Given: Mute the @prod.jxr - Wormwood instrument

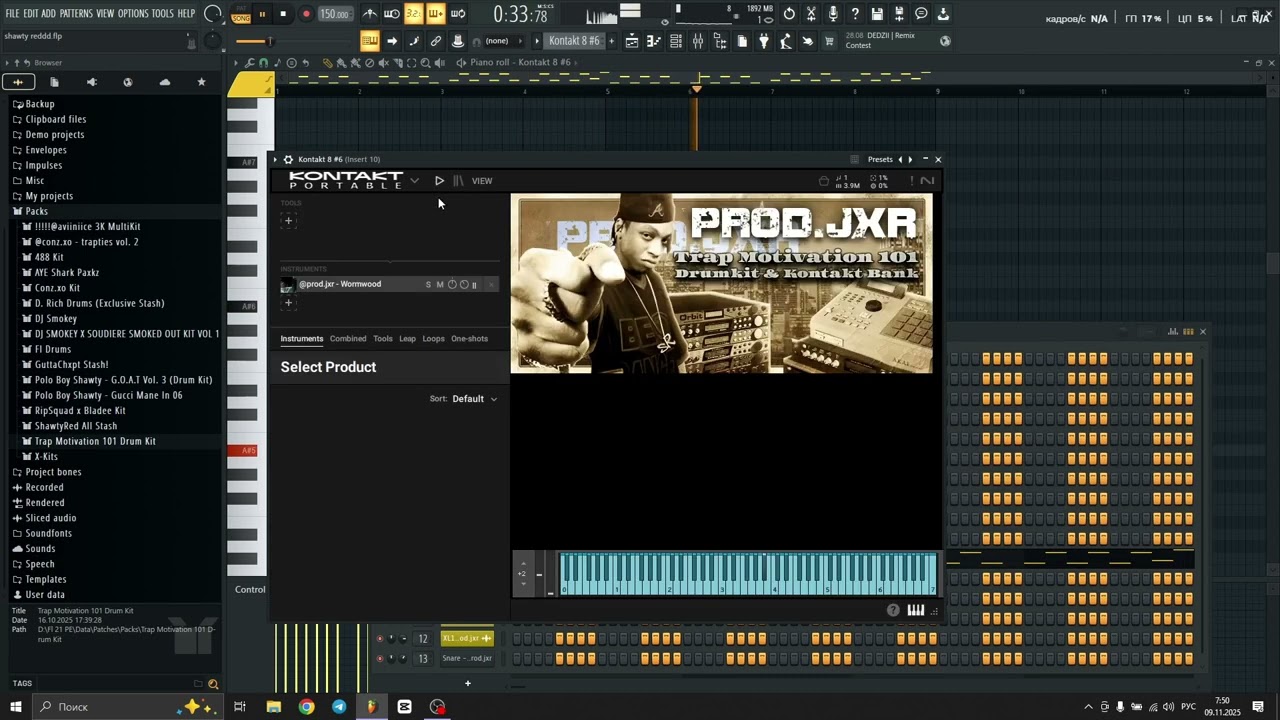Looking at the screenshot, I should tap(440, 285).
